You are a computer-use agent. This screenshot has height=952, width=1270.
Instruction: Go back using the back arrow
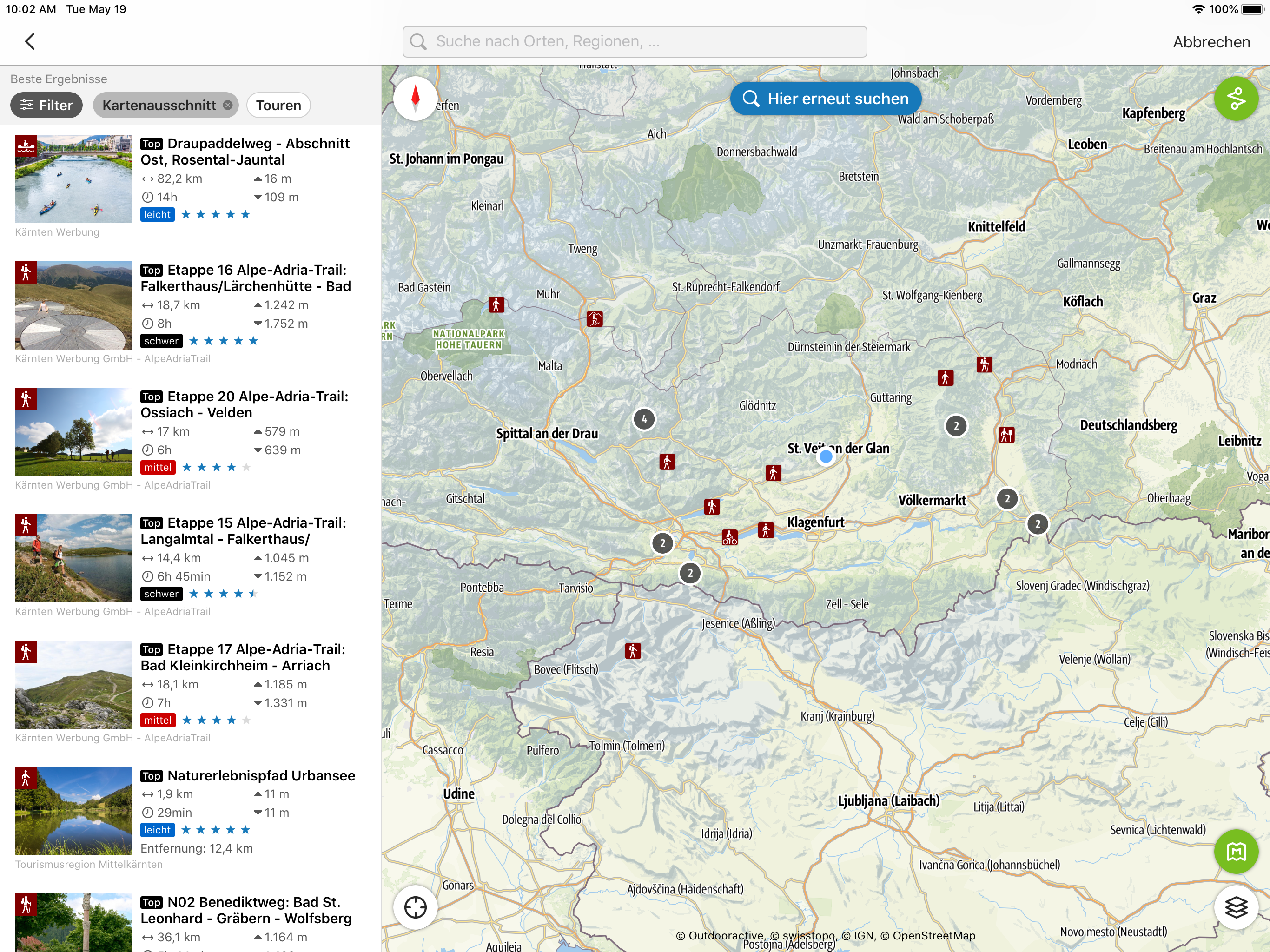(x=30, y=41)
